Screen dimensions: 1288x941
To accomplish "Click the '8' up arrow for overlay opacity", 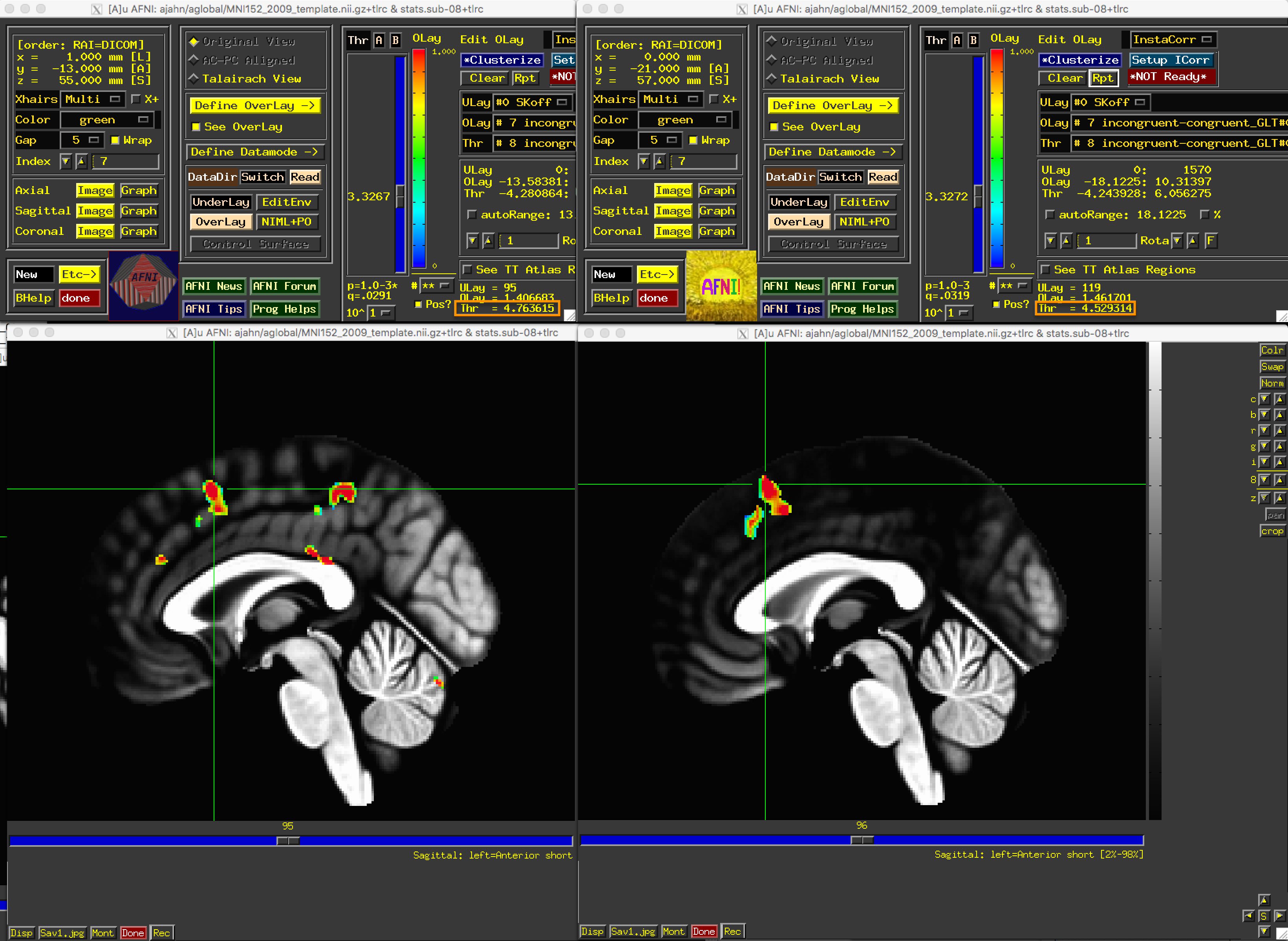I will (1279, 480).
